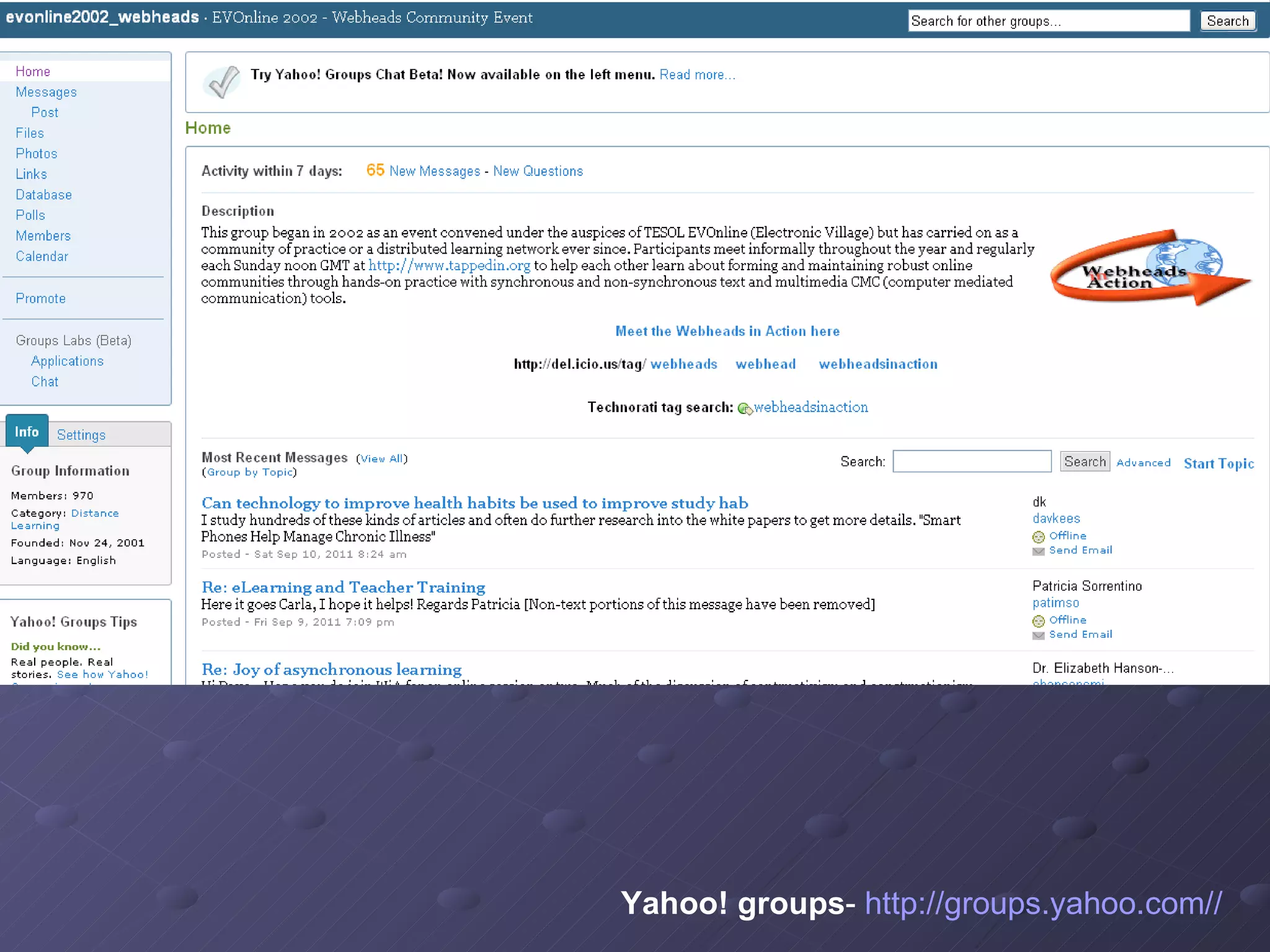Click patimso offline status smiley icon

pyautogui.click(x=1039, y=621)
